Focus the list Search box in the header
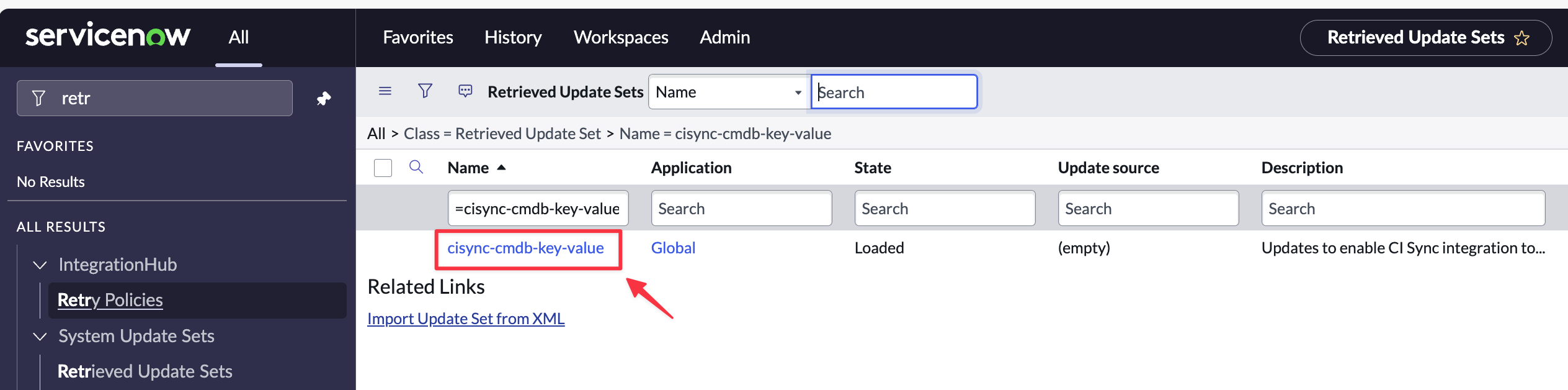1568x390 pixels. 894,92
